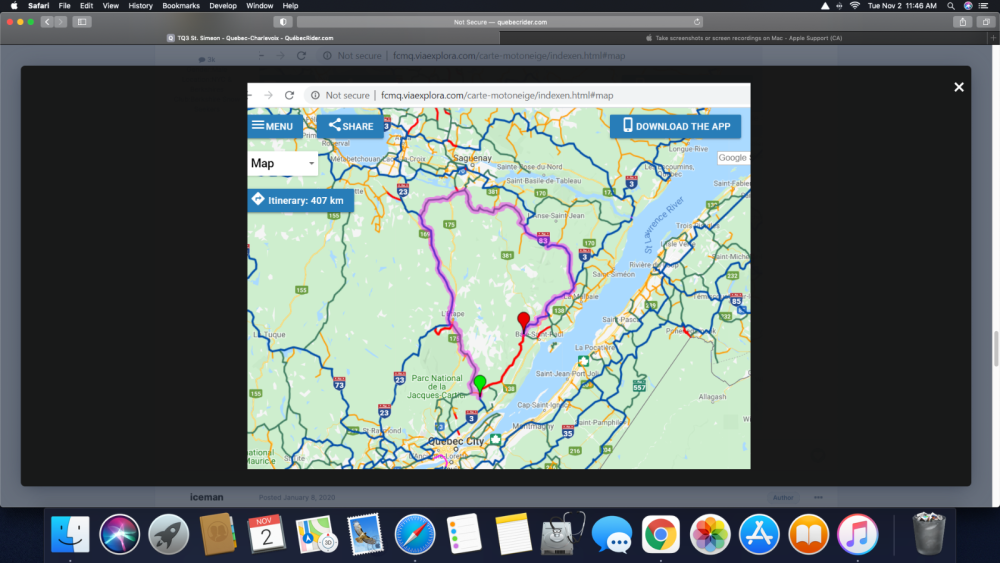Viewport: 1000px width, 563px height.
Task: Open the Edit menu
Action: point(86,6)
